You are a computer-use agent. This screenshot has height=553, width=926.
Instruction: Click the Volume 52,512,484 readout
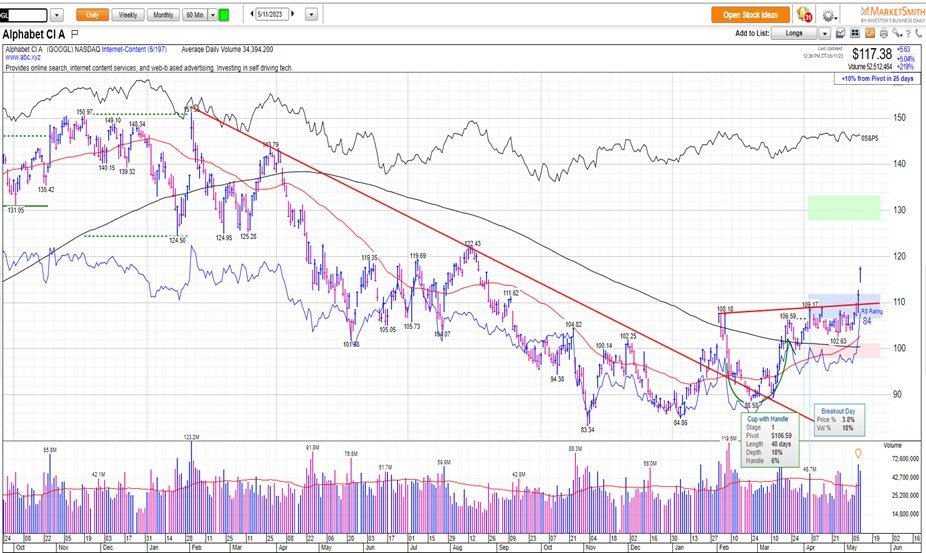(870, 67)
